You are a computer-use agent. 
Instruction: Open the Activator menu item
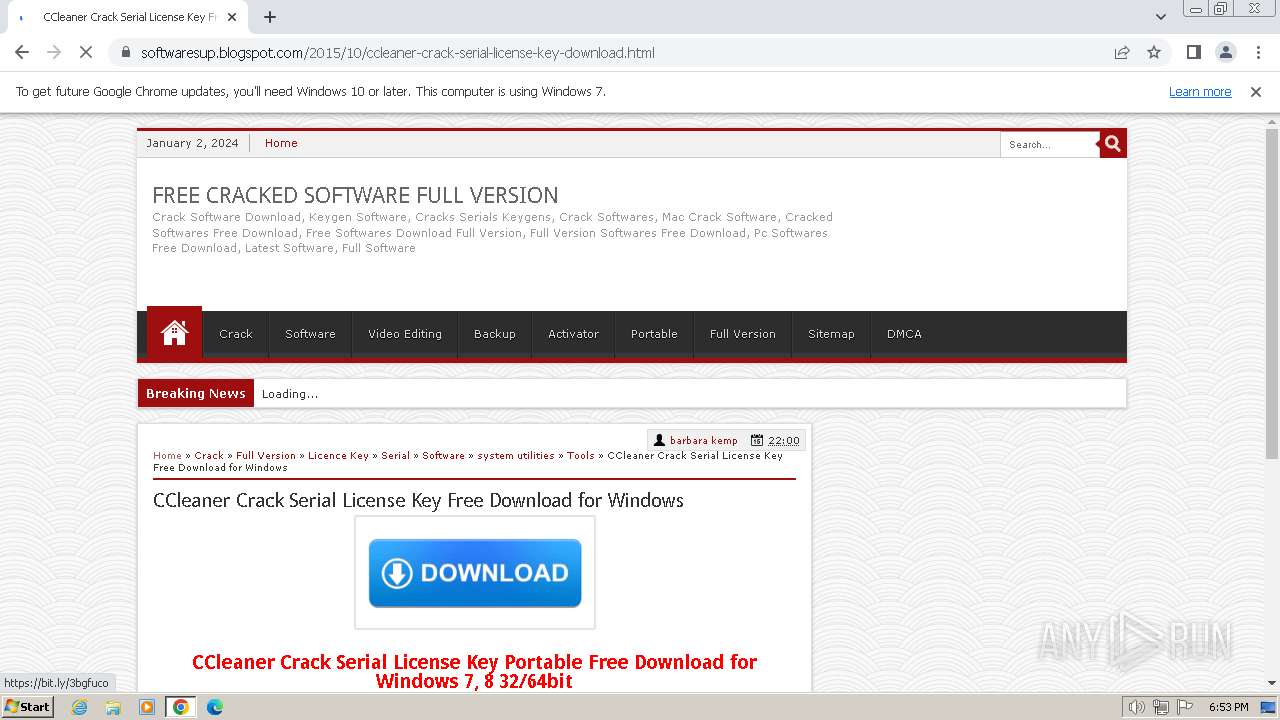(573, 334)
